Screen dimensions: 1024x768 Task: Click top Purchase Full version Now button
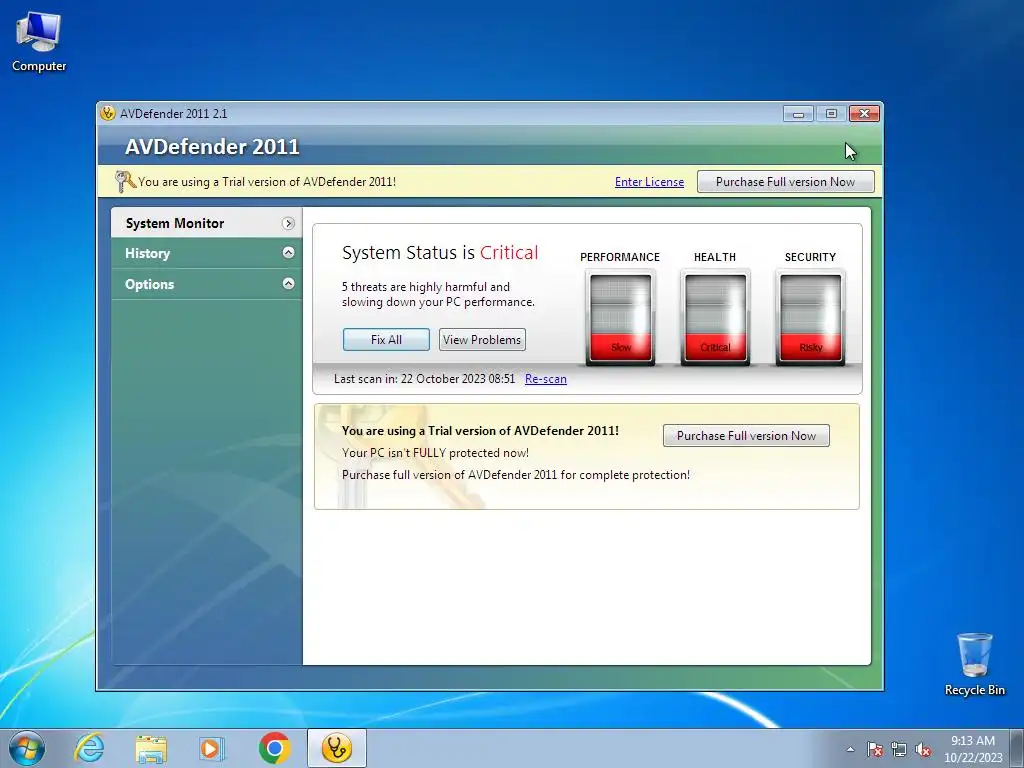pos(786,182)
